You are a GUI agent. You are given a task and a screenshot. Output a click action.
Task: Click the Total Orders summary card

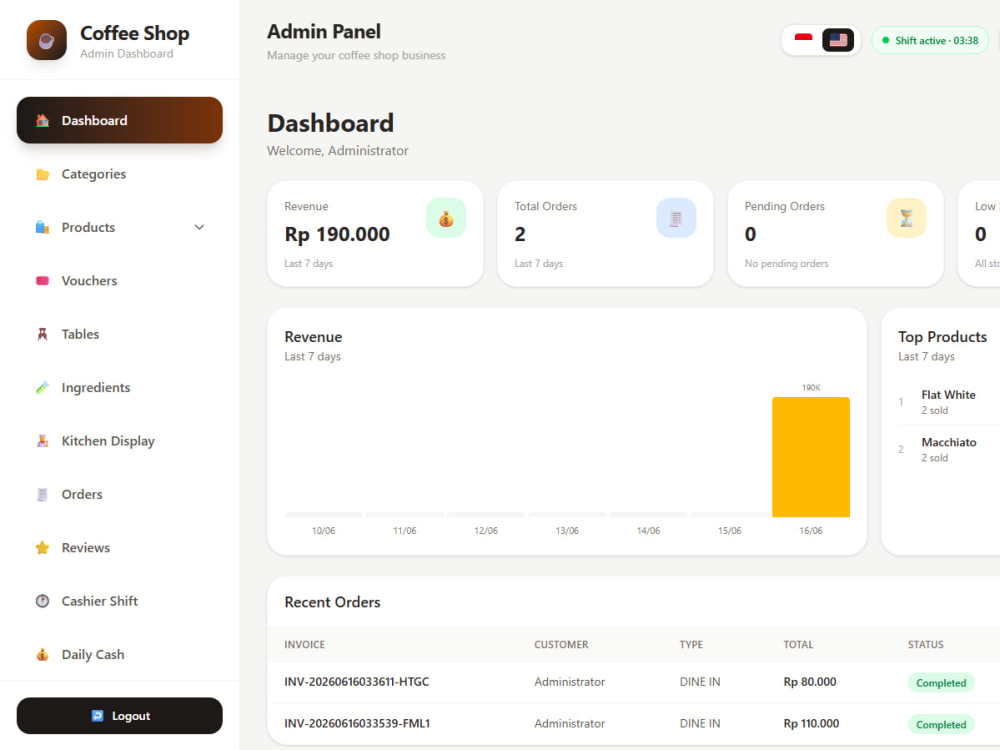click(x=605, y=233)
